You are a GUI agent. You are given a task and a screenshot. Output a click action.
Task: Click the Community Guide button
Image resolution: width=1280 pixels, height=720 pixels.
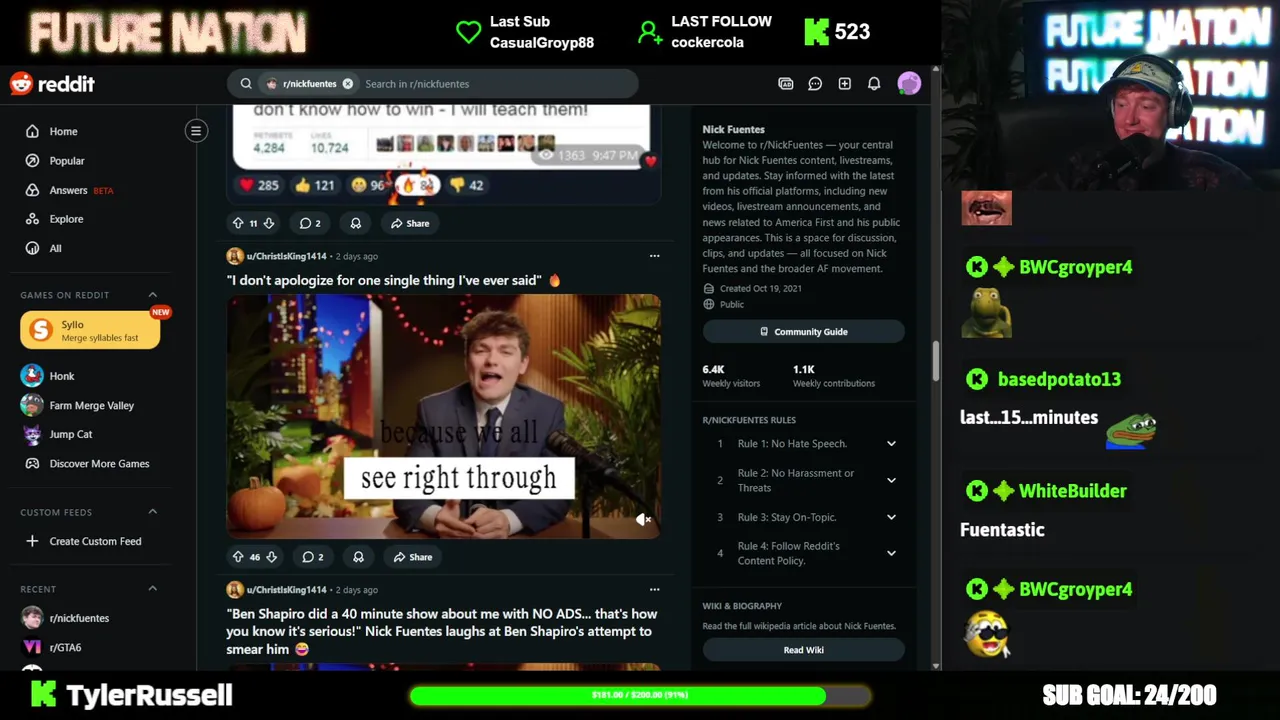tap(803, 332)
